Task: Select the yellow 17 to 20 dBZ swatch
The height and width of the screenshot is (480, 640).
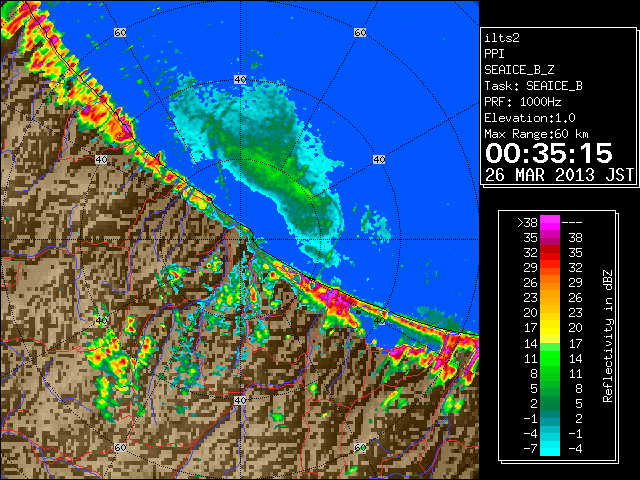Action: coord(550,328)
